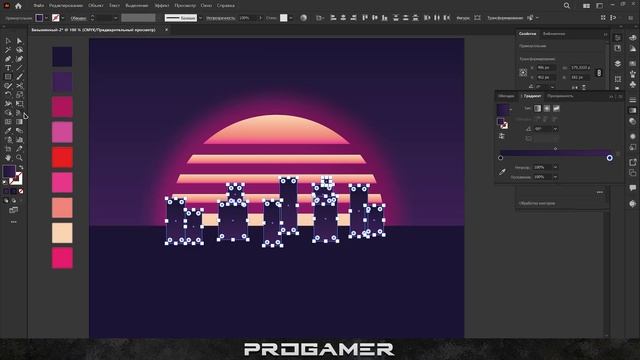Open the Эффект menu

click(162, 6)
